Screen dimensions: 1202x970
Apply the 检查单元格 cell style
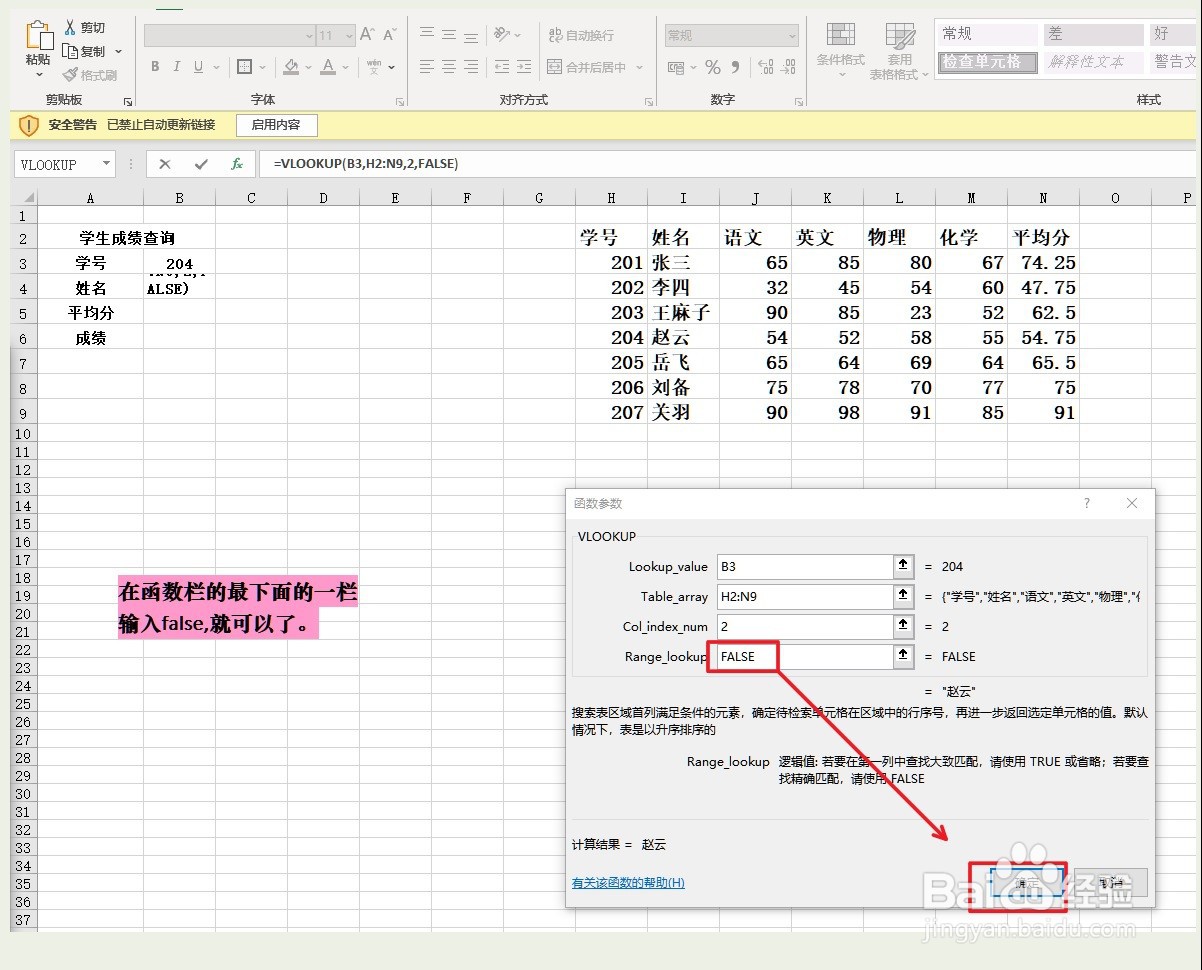[986, 61]
